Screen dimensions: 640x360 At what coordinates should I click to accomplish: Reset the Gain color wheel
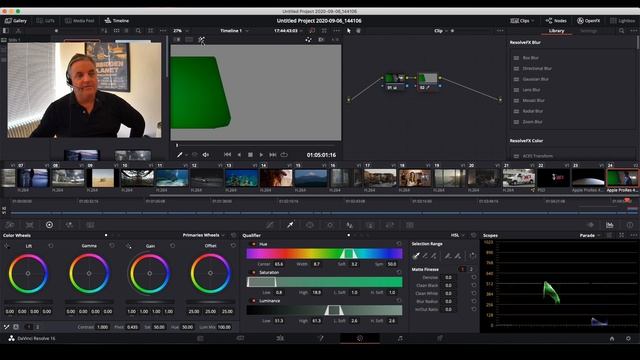point(172,246)
